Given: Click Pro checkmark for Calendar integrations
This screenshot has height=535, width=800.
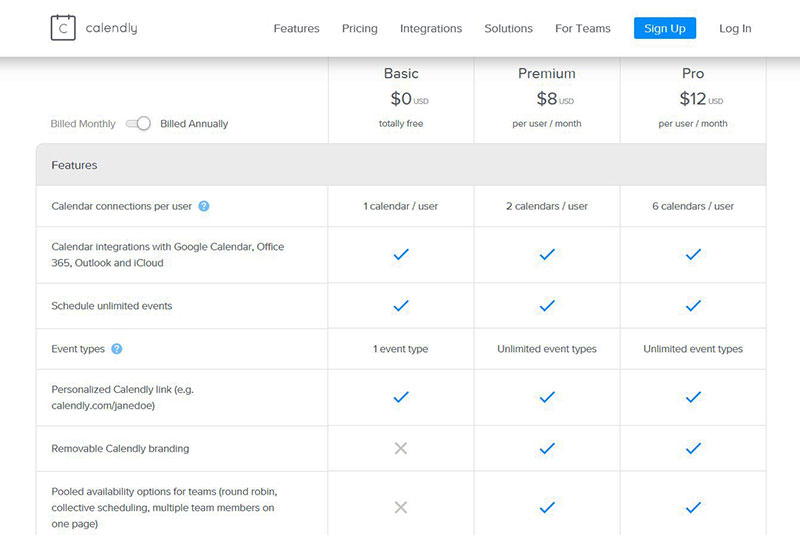Looking at the screenshot, I should coord(693,254).
